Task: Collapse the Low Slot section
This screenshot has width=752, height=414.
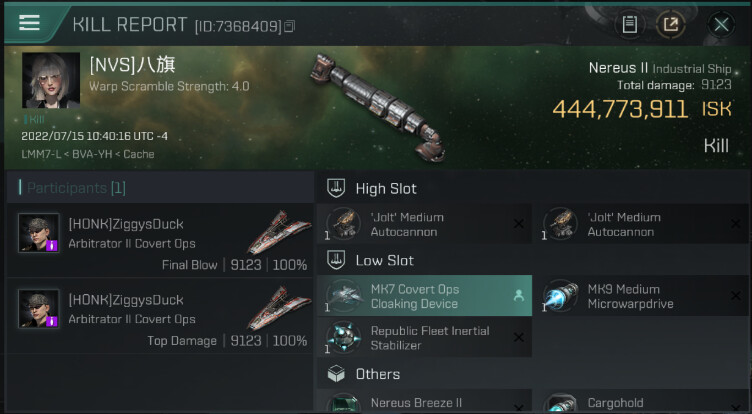Action: coord(337,260)
